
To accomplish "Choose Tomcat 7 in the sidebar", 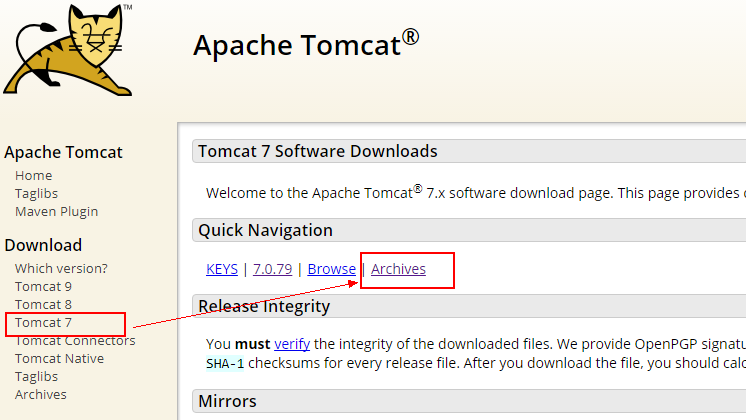I will pos(43,322).
